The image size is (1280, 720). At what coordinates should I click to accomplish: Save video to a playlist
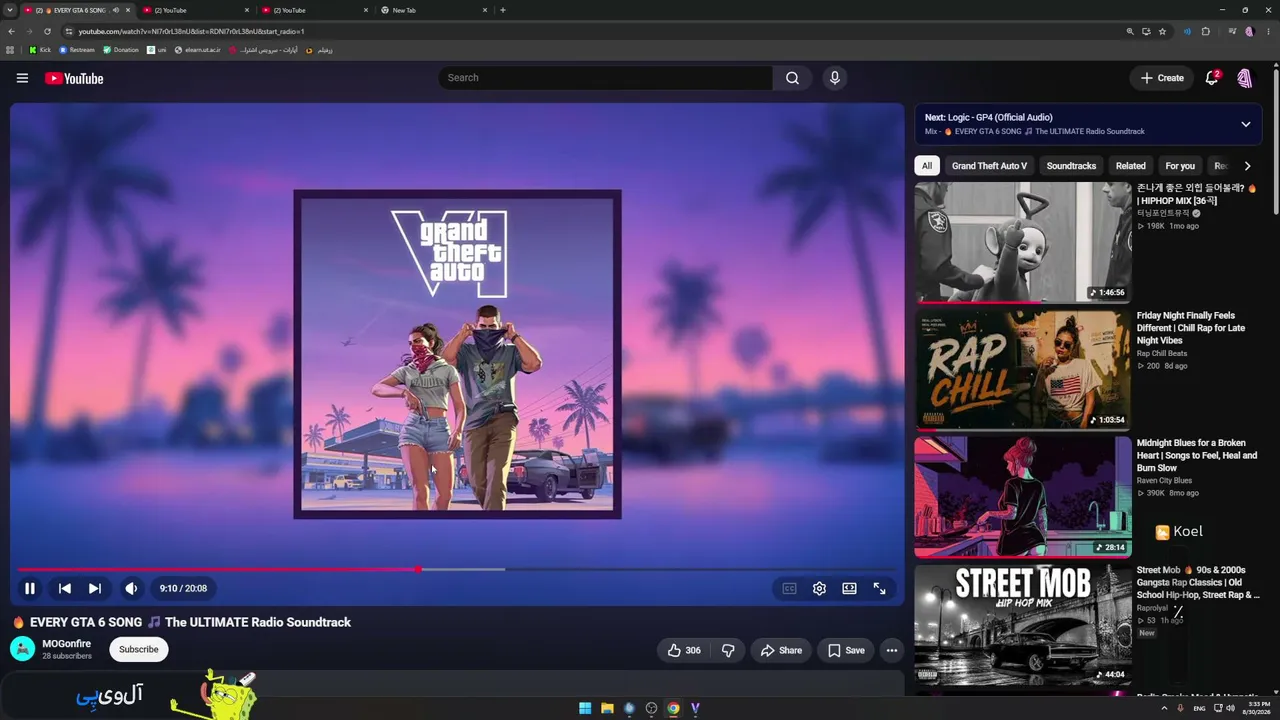(x=846, y=650)
